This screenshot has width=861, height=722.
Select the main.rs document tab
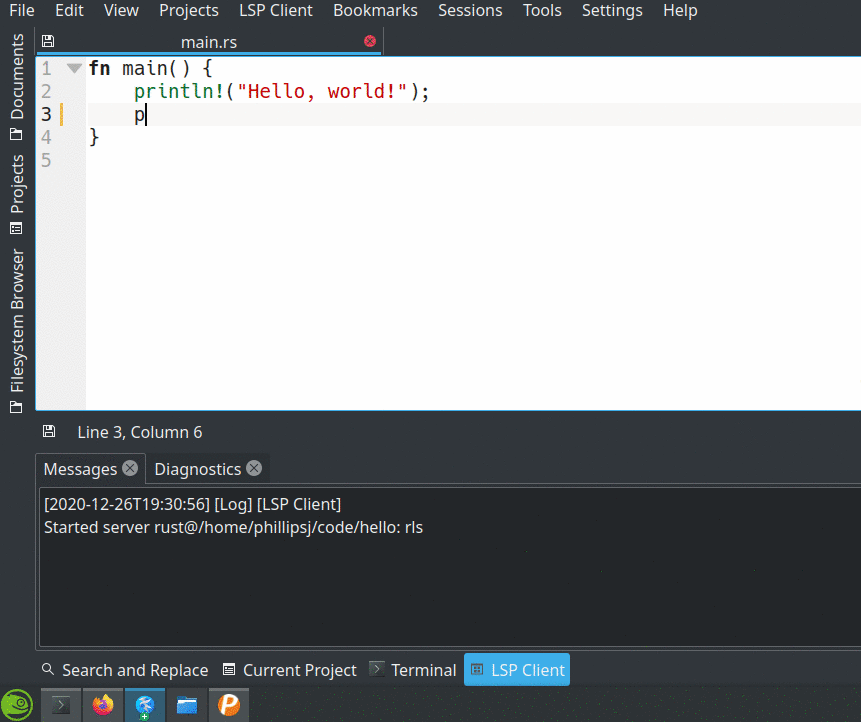[209, 42]
